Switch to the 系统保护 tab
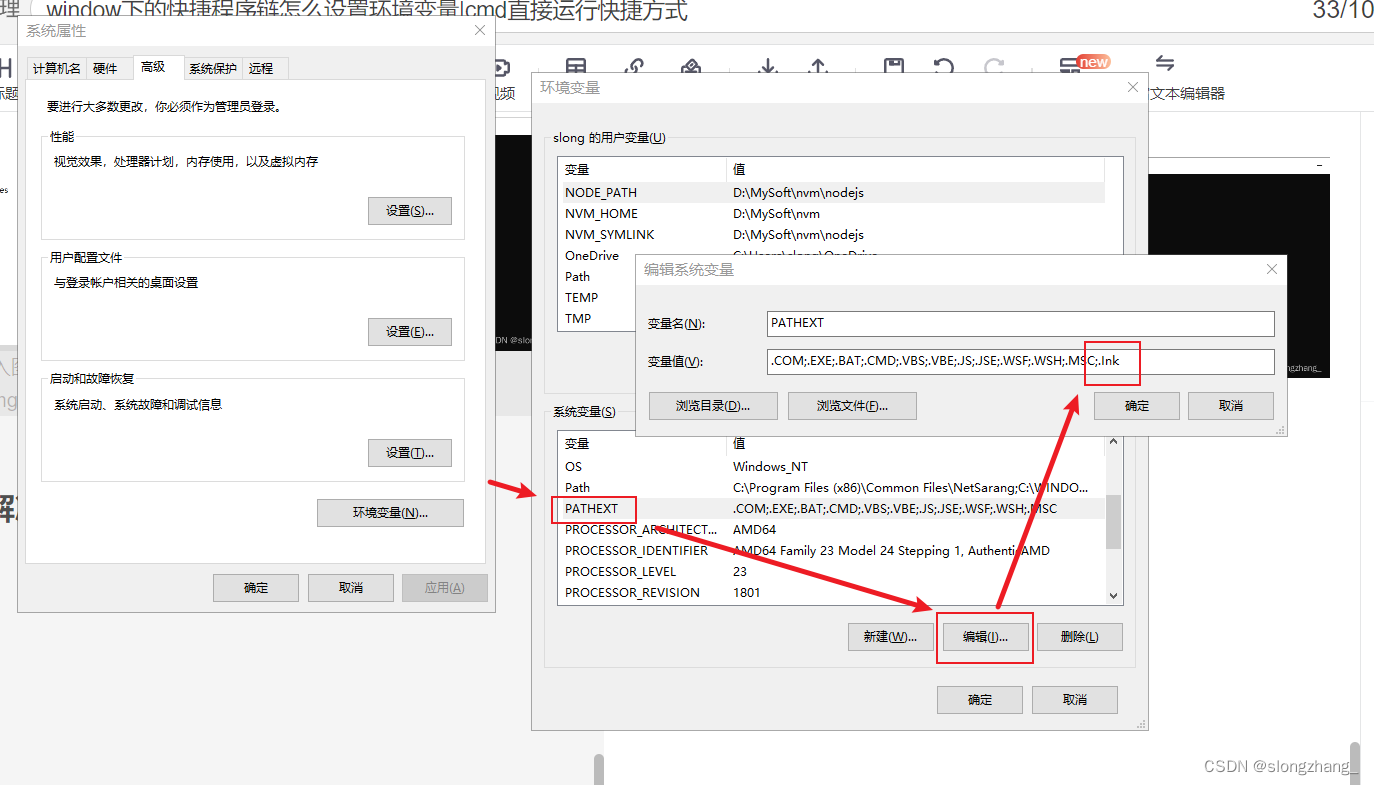Image resolution: width=1374 pixels, height=785 pixels. [x=213, y=68]
